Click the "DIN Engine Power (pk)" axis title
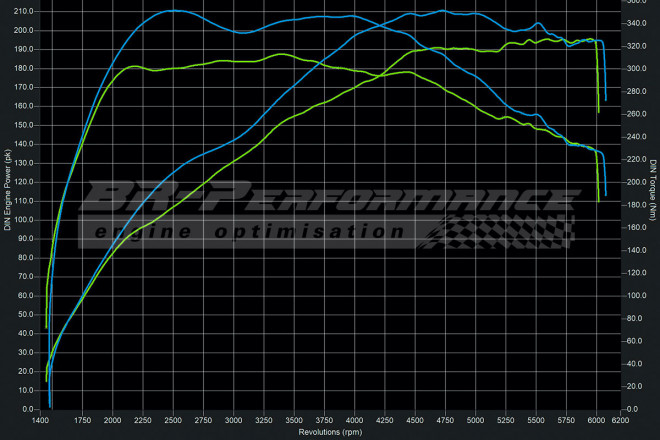Viewport: 660px width, 440px height. click(7, 192)
